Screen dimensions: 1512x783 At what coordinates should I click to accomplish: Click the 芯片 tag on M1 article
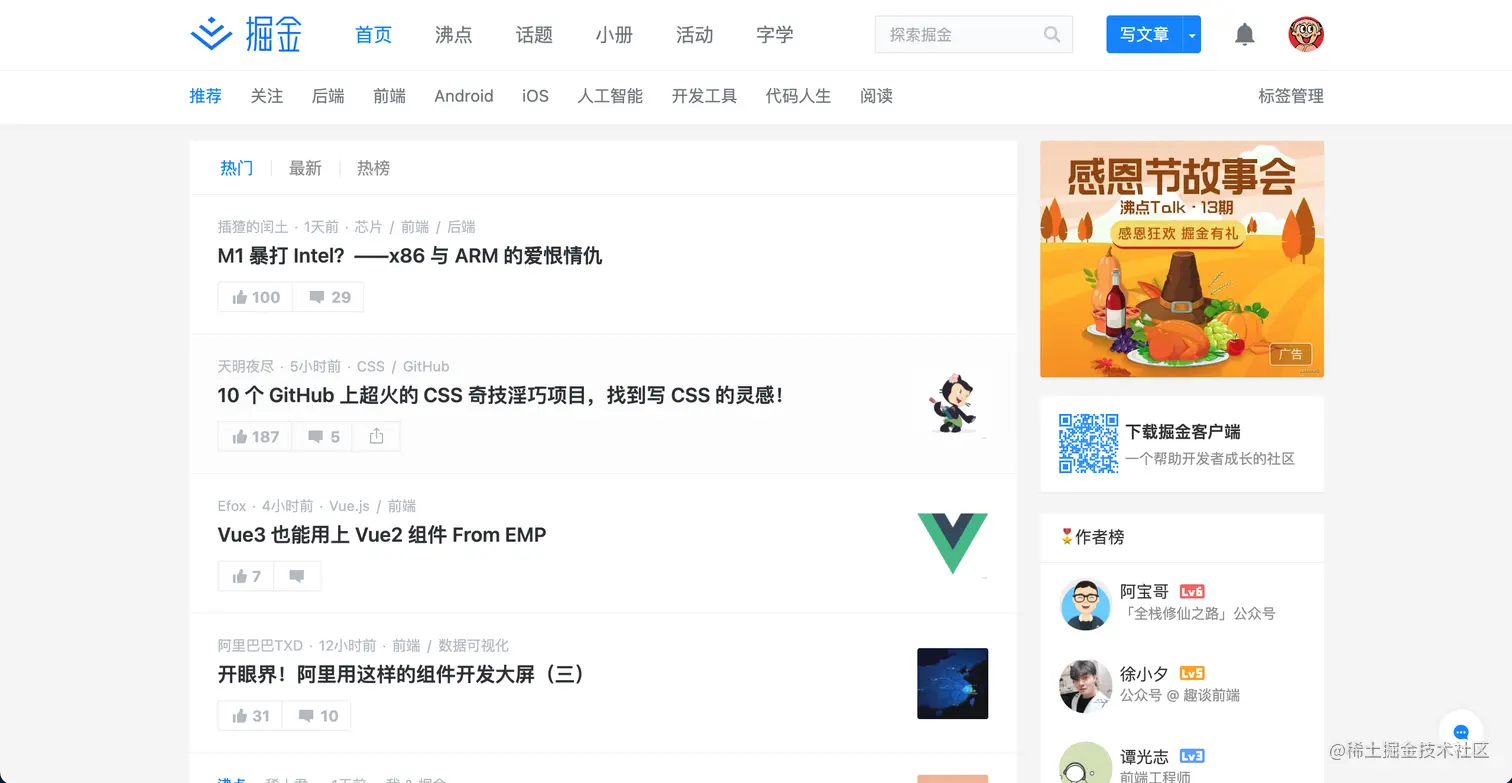coord(369,227)
